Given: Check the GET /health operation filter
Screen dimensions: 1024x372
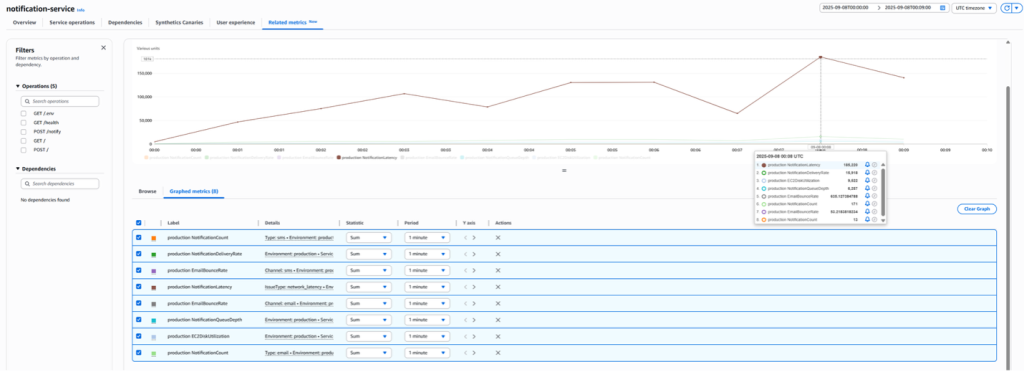Looking at the screenshot, I should [x=24, y=123].
